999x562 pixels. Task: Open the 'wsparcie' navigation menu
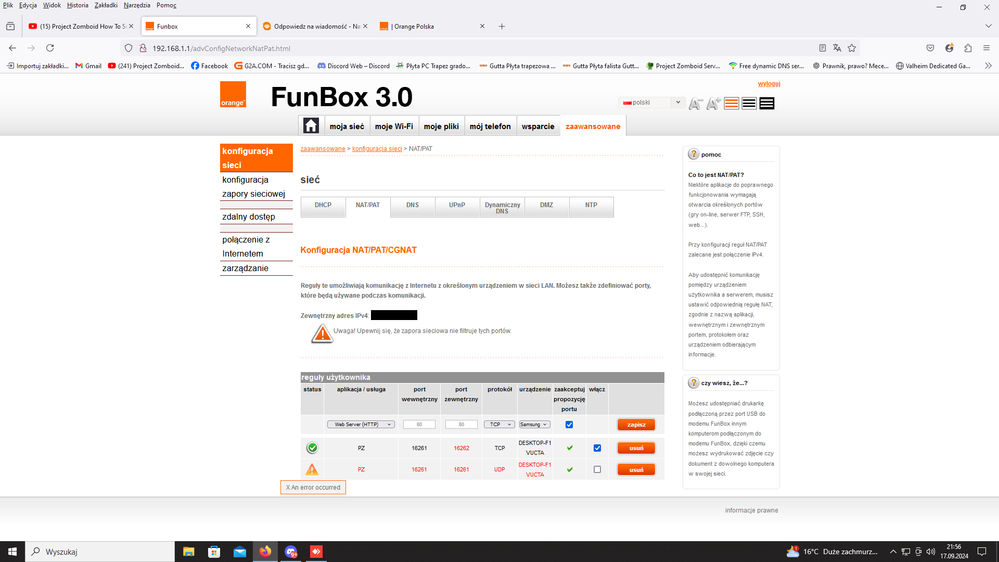538,126
